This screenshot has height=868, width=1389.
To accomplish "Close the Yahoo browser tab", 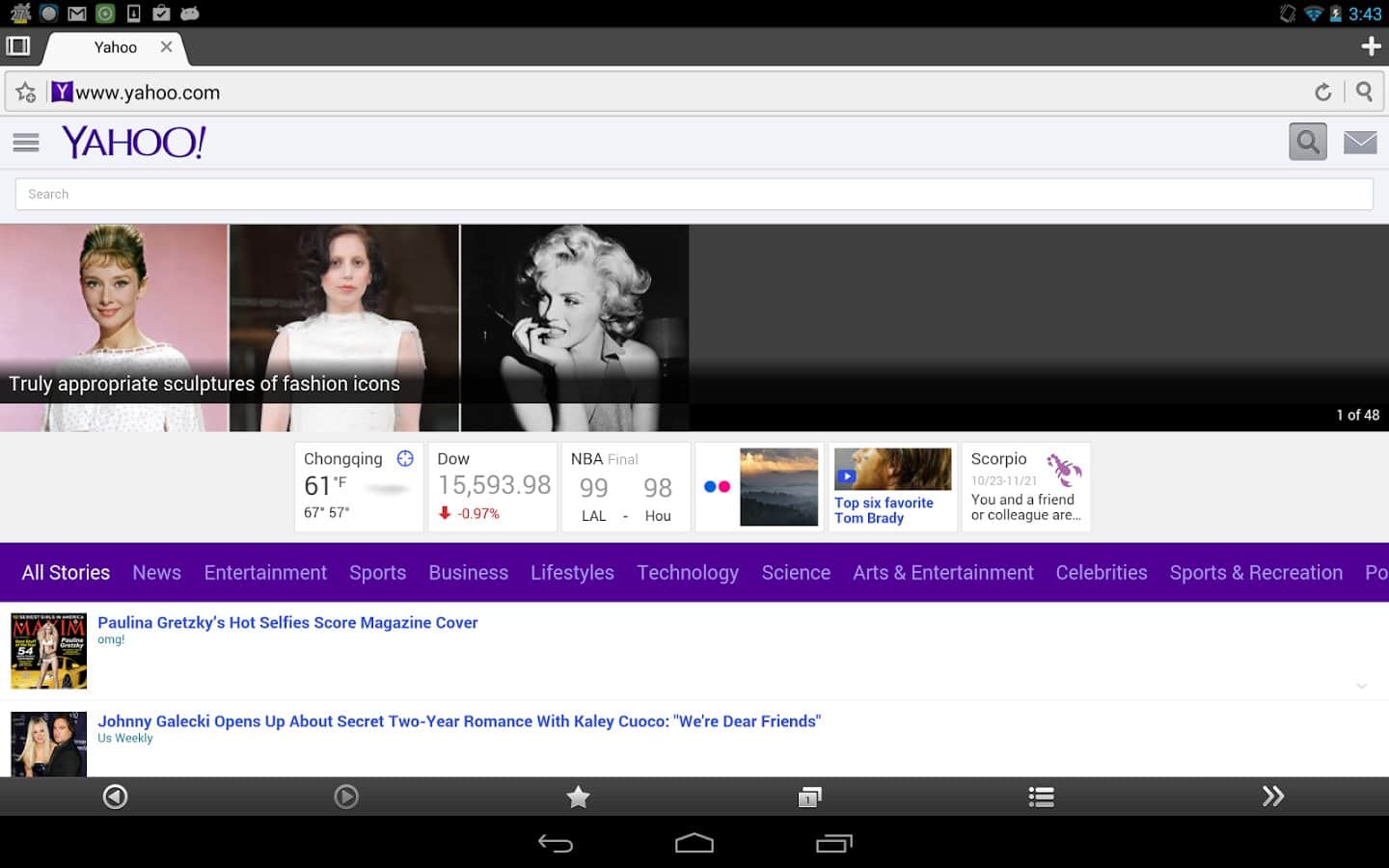I will (x=166, y=46).
